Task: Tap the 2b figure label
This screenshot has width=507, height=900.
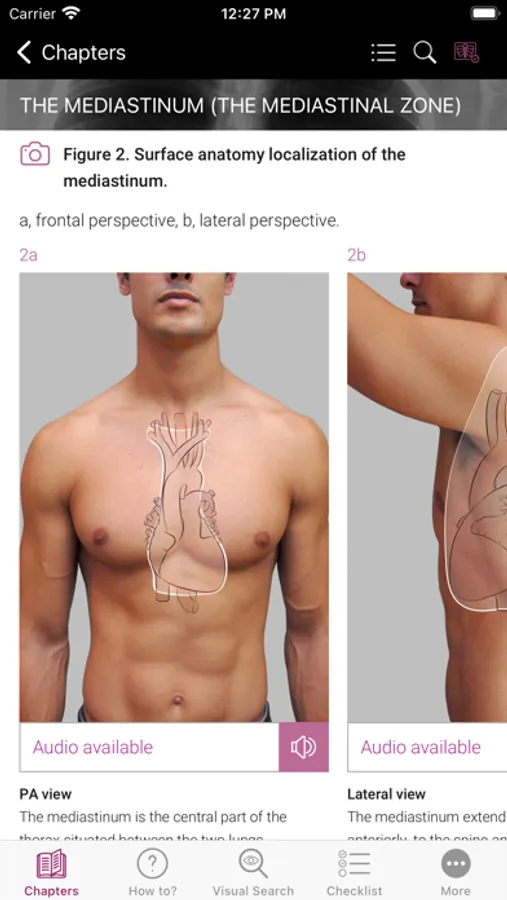Action: 357,255
